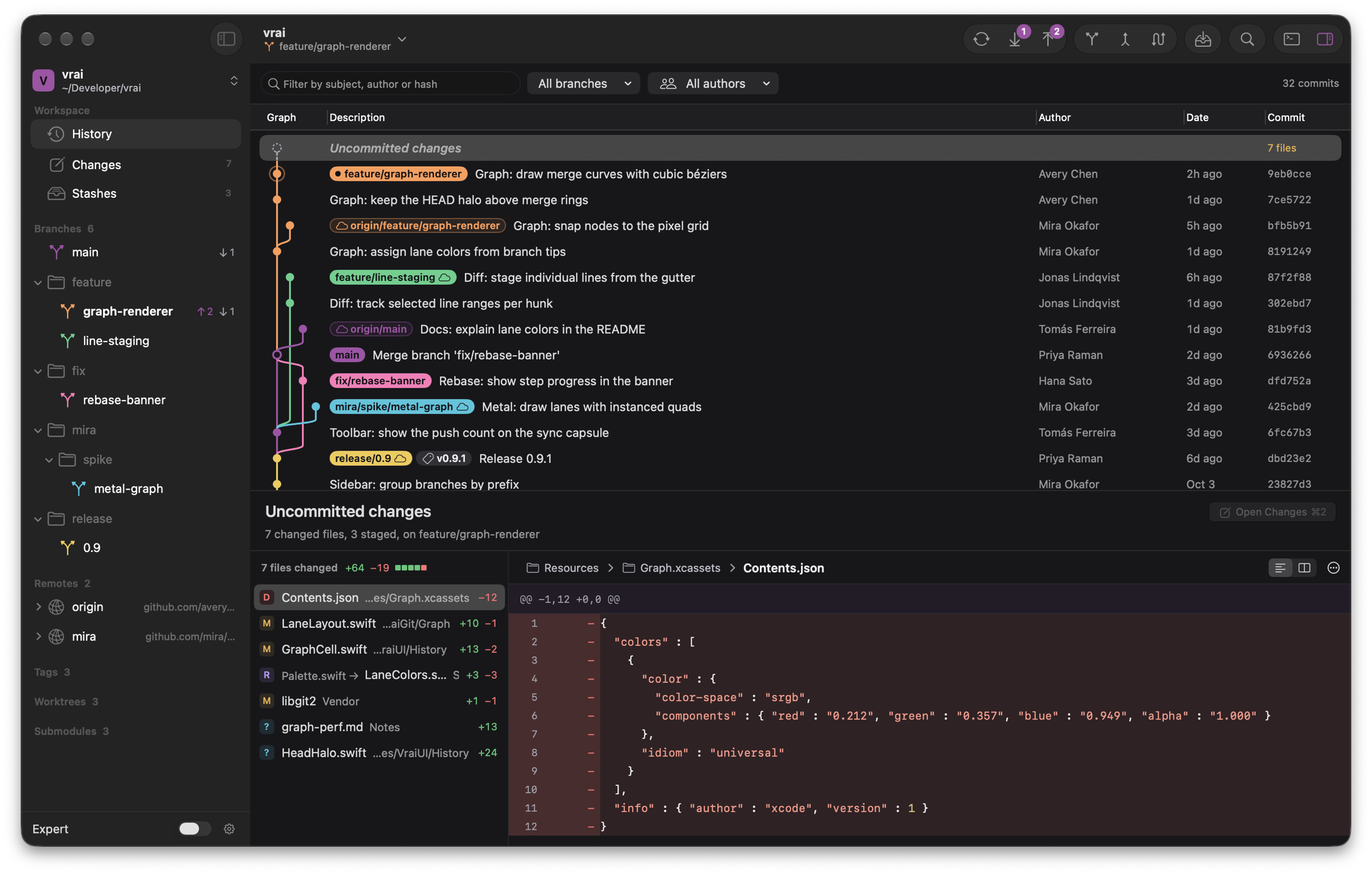This screenshot has height=874, width=1372.
Task: Click the fetch/refresh sync icon
Action: pos(981,39)
